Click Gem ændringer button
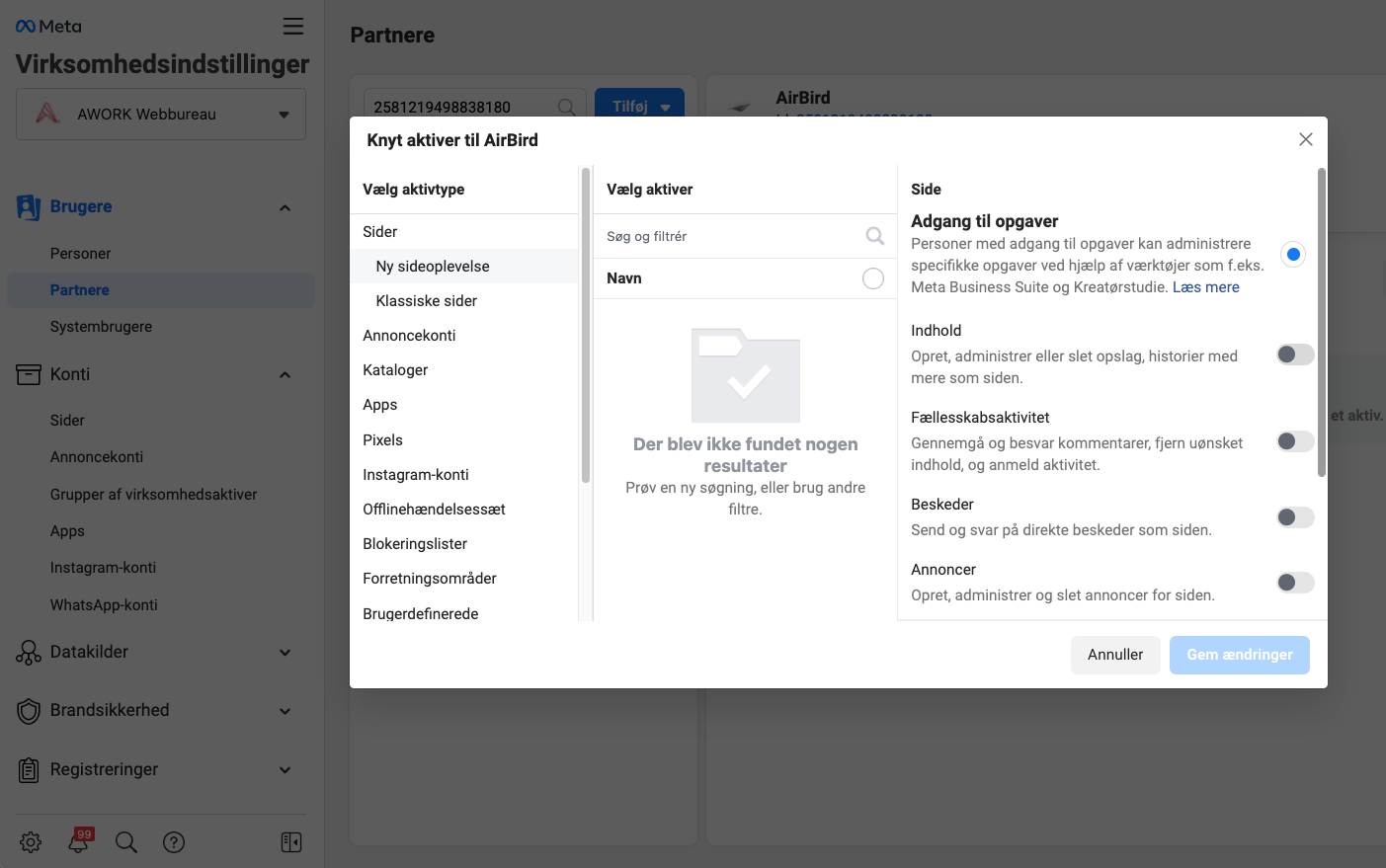The image size is (1386, 868). pos(1240,655)
